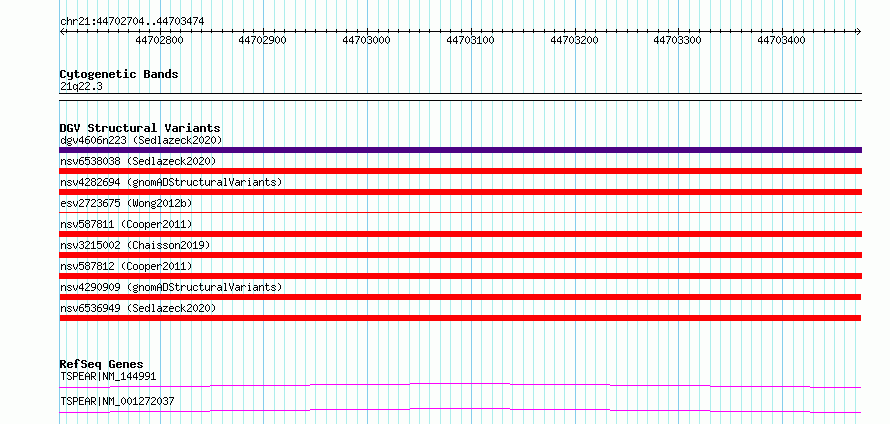Open the RefSeq Genes track title

102,364
